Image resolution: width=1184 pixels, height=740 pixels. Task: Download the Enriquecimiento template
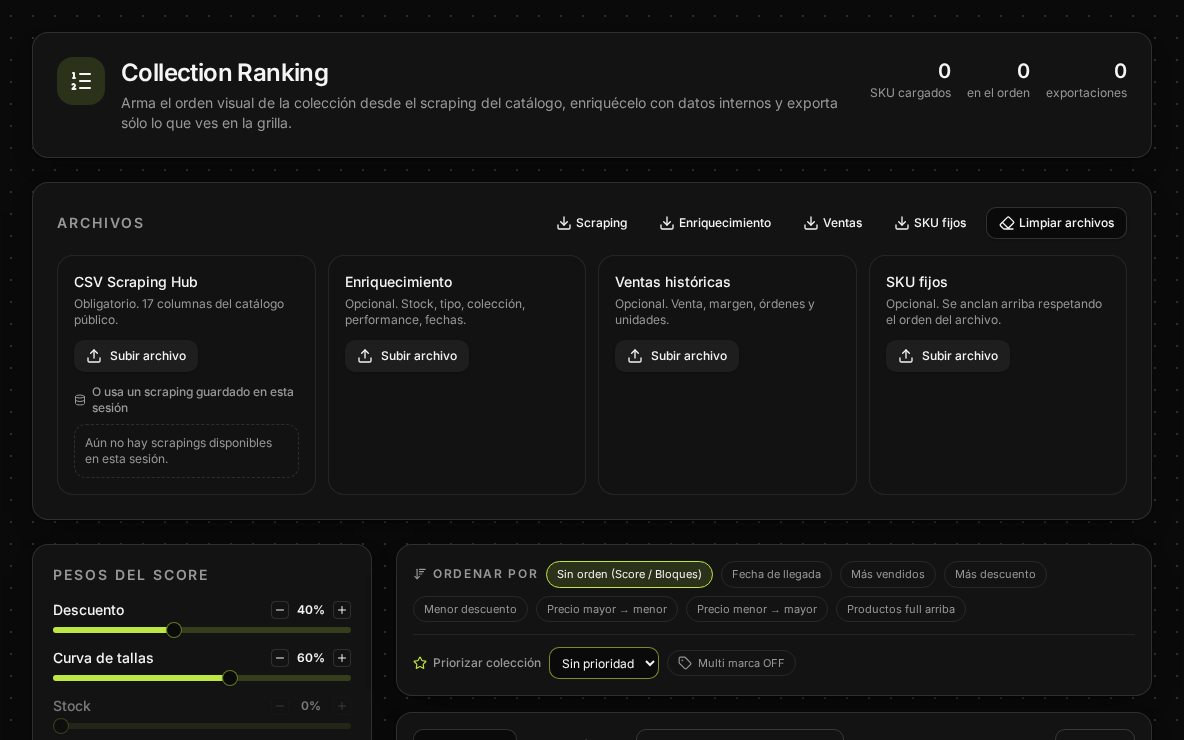pyautogui.click(x=715, y=223)
